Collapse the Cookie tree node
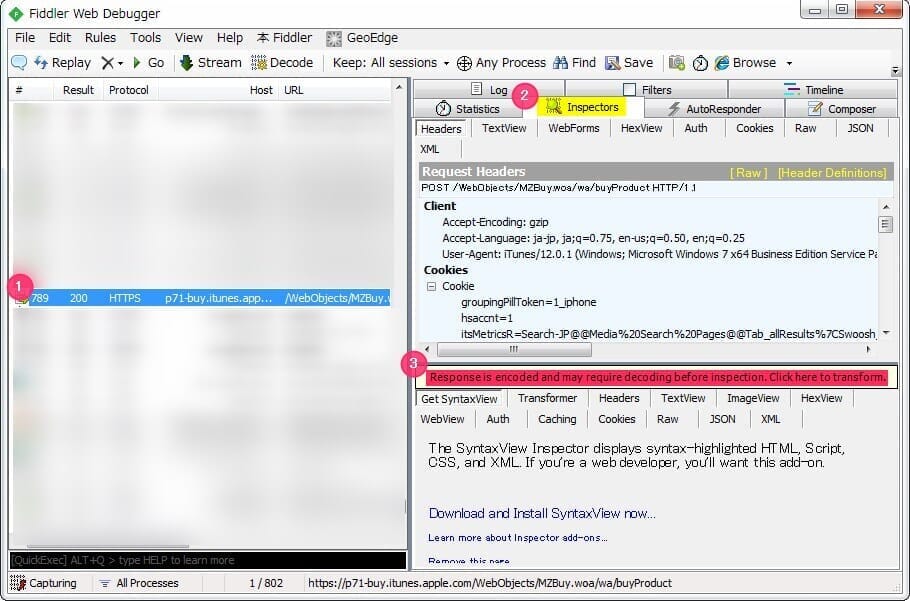This screenshot has height=601, width=910. [x=432, y=287]
